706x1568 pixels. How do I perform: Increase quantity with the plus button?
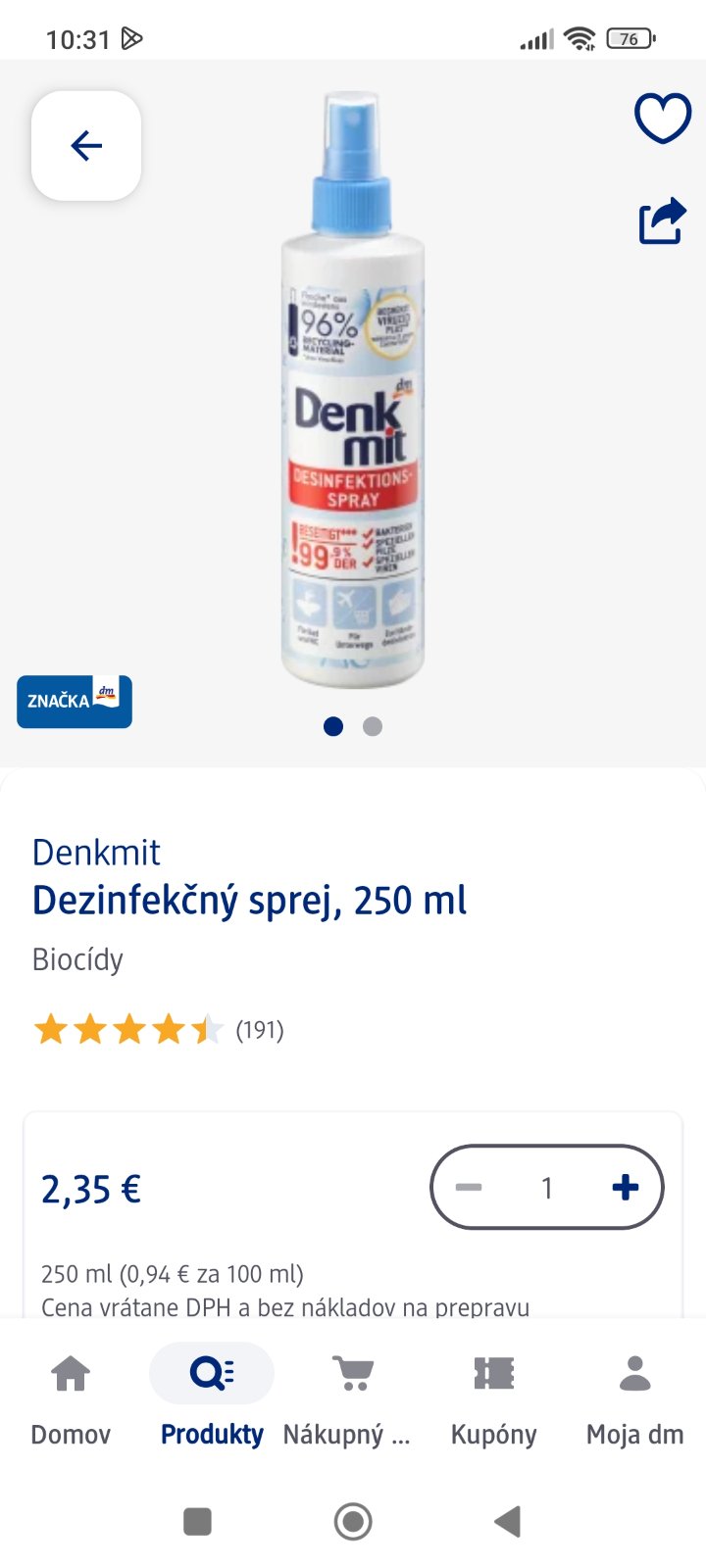point(625,1188)
